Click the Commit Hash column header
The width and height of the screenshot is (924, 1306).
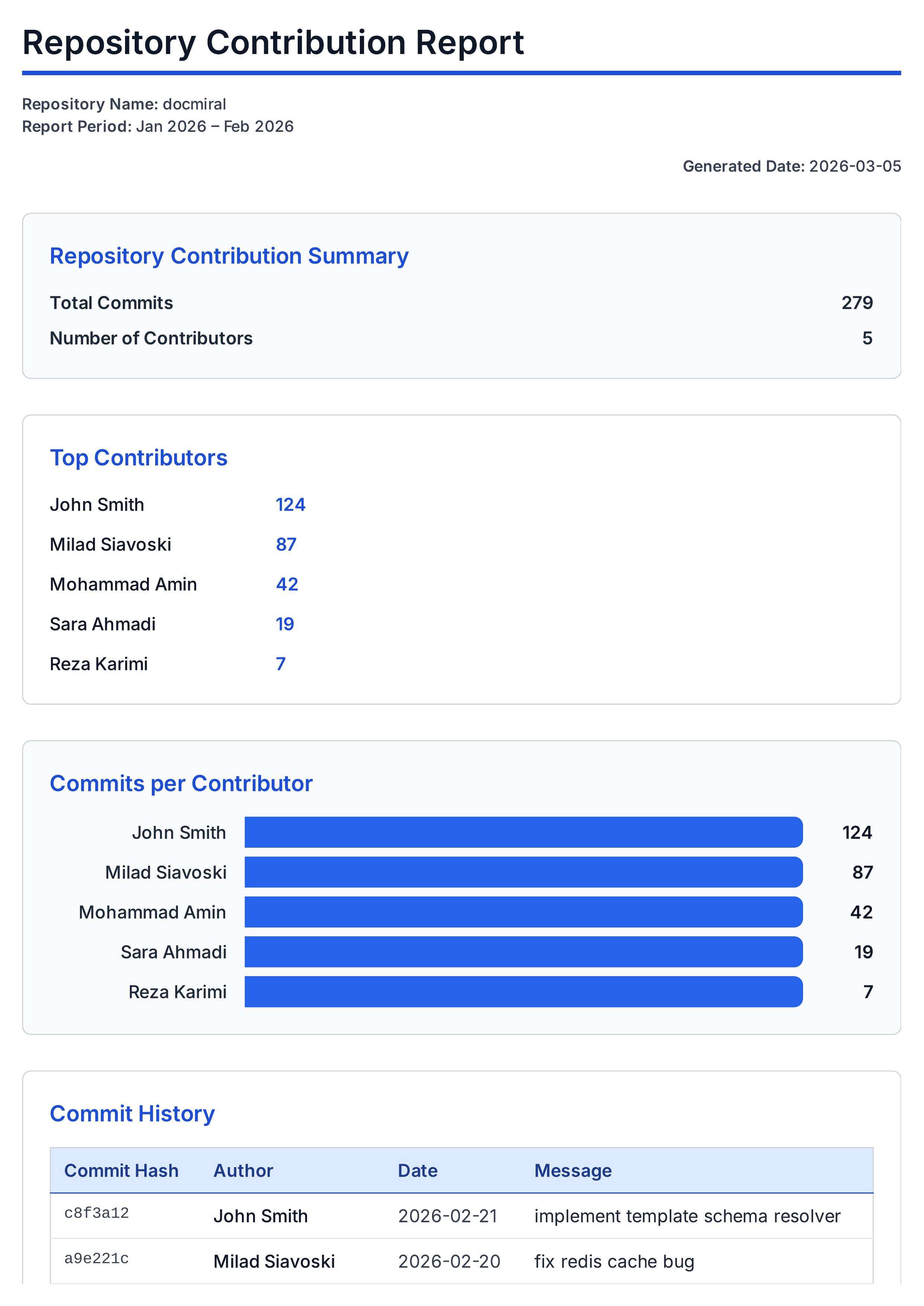pyautogui.click(x=121, y=1170)
